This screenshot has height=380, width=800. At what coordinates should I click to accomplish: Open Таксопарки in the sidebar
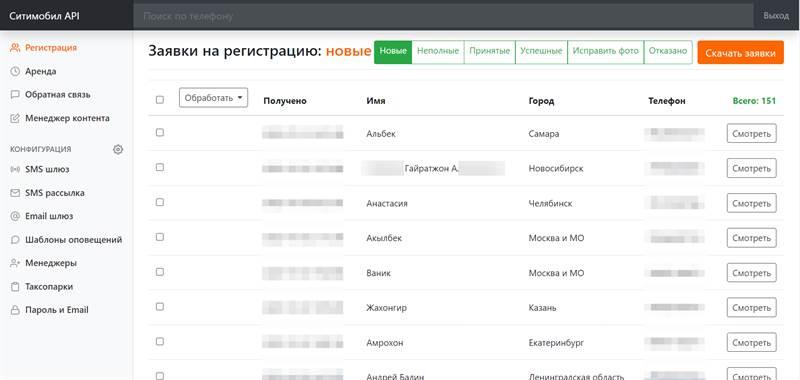[49, 287]
